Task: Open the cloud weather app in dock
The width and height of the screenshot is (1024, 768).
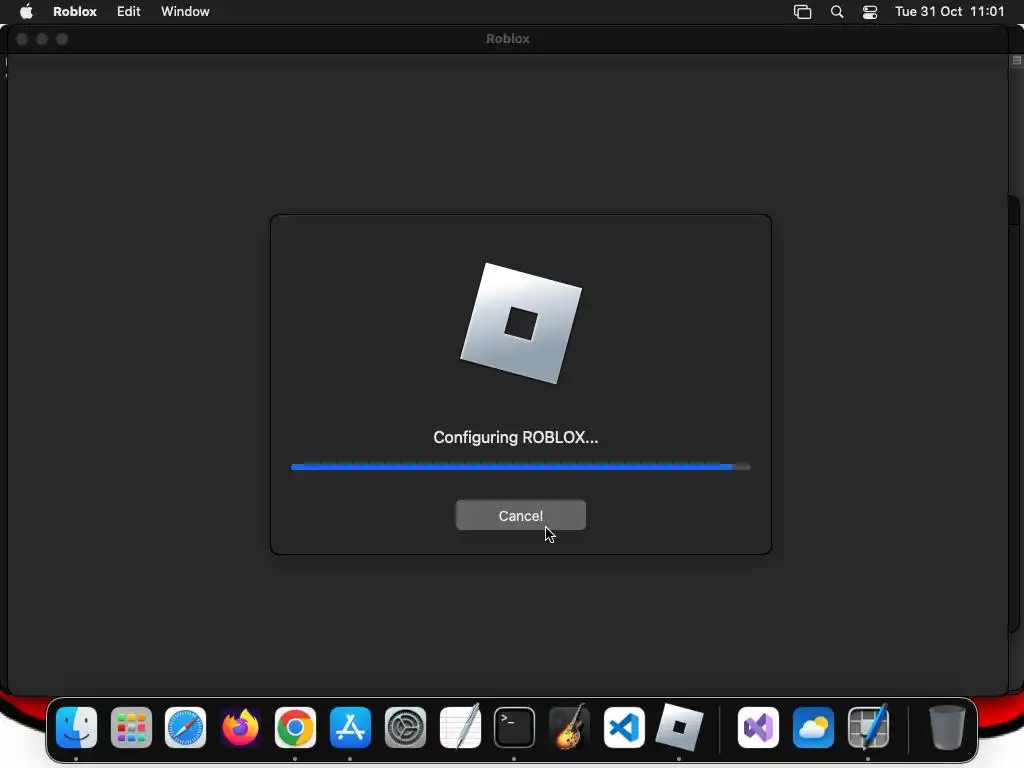Action: (813, 728)
